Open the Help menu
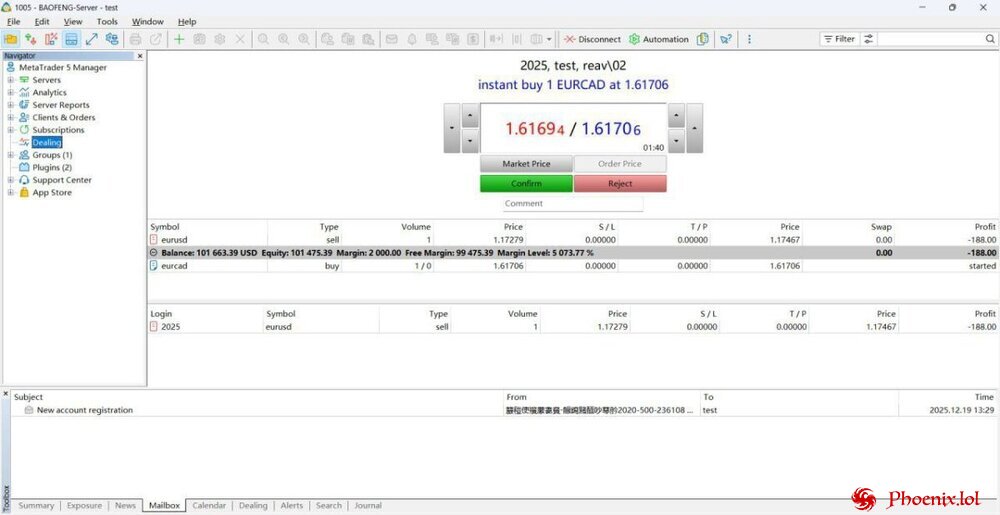Screen dimensions: 1000x515 click(x=187, y=22)
